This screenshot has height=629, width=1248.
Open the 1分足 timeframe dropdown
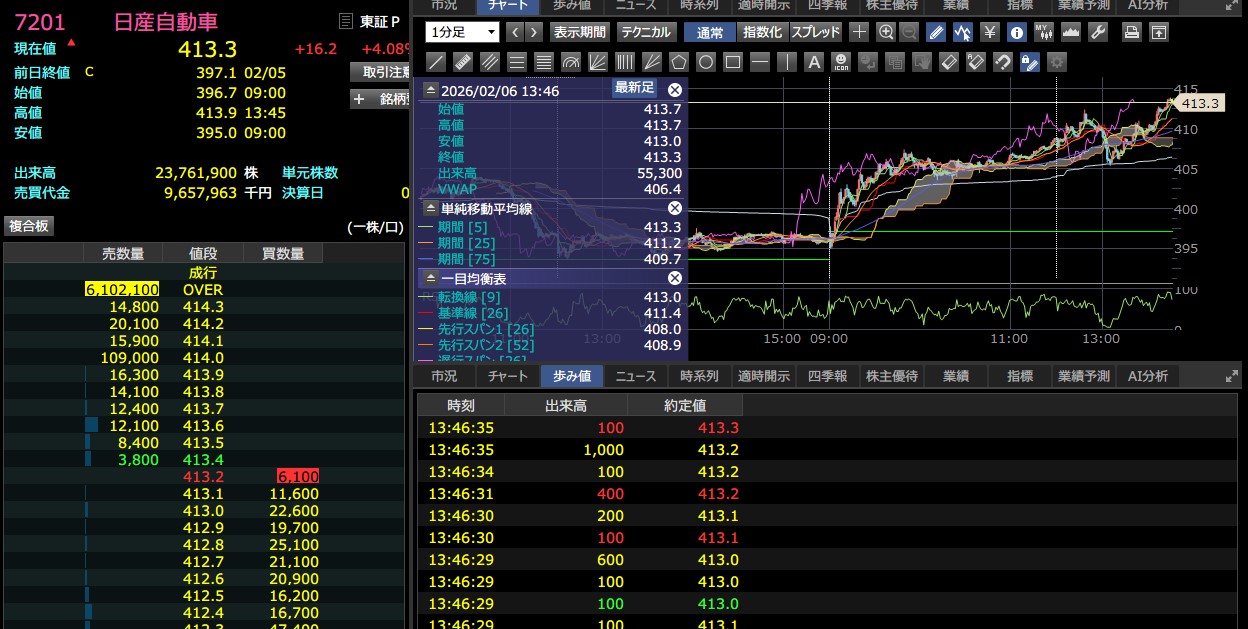(x=462, y=32)
